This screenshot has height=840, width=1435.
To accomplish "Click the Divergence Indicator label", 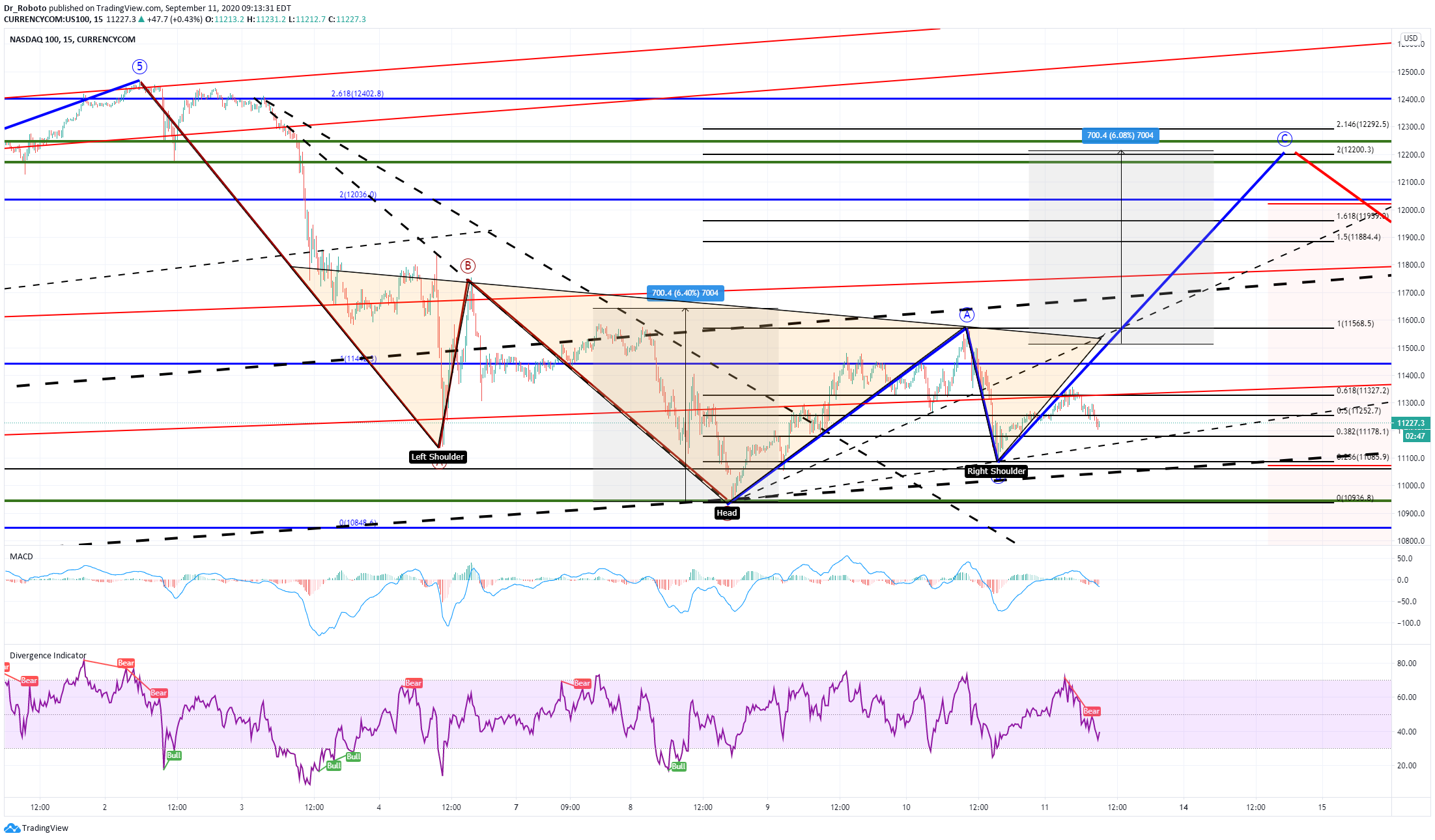I will coord(48,655).
